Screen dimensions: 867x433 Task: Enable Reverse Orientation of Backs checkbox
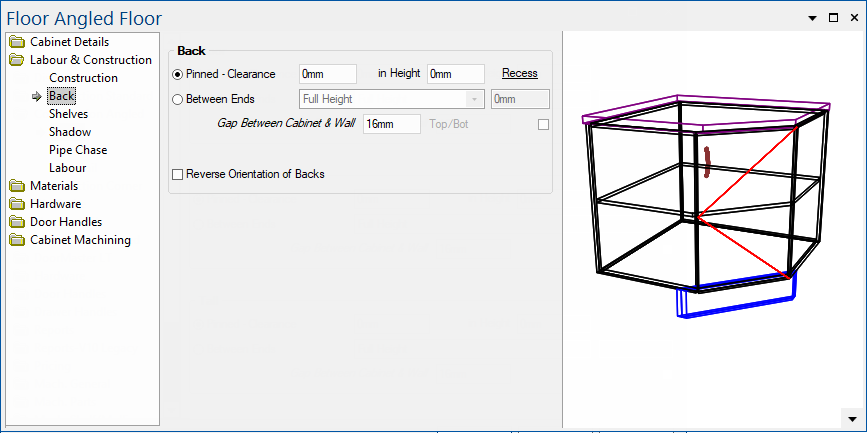coord(178,174)
